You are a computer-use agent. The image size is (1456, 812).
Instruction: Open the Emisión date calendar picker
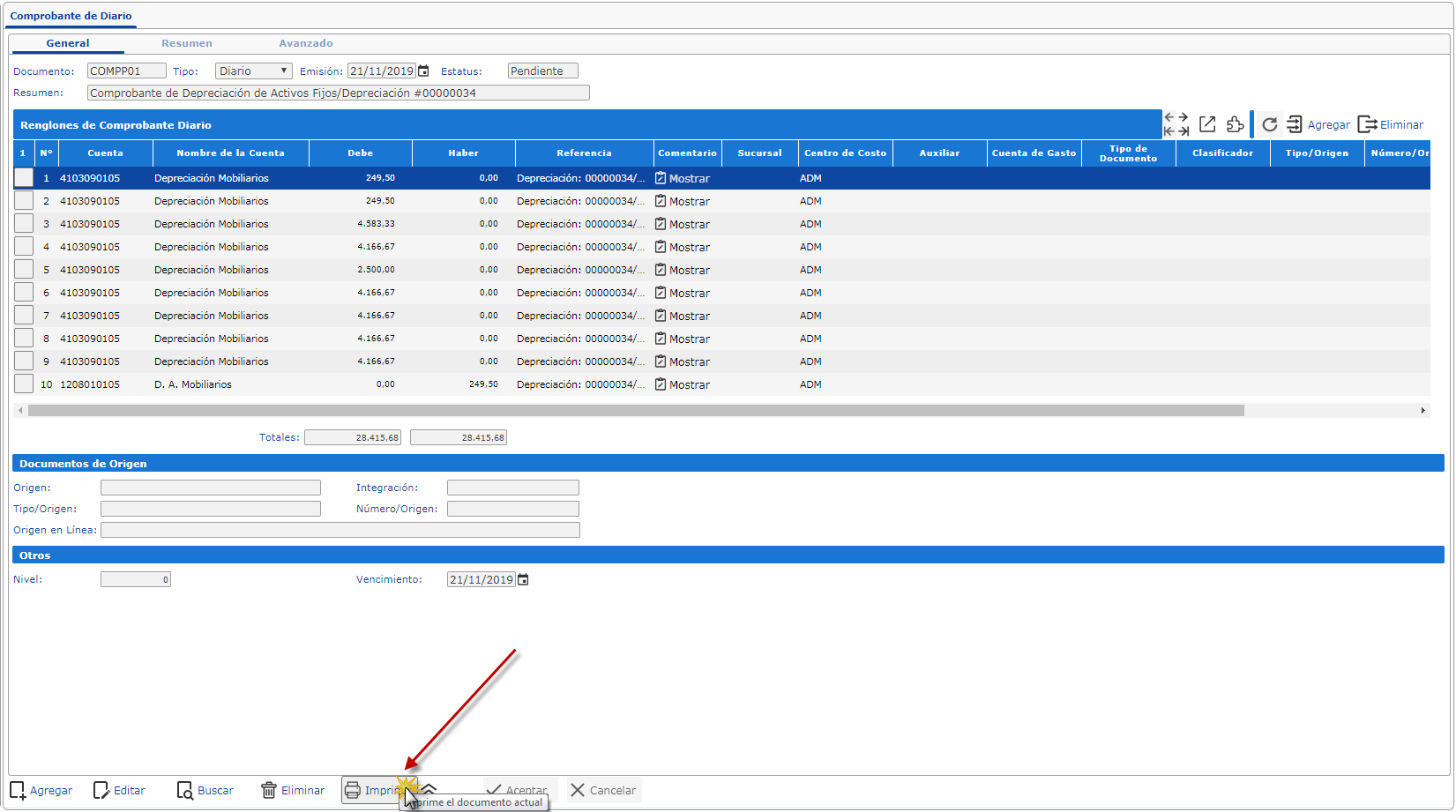[x=423, y=71]
